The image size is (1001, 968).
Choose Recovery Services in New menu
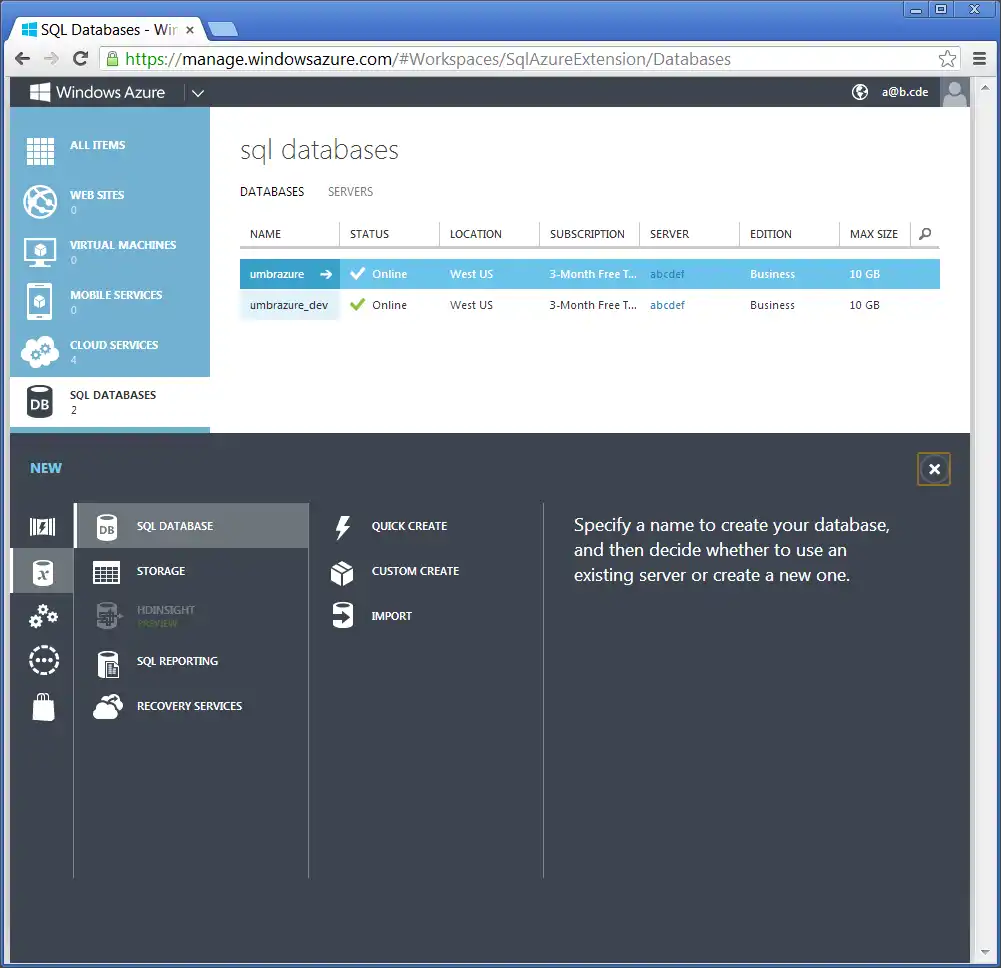point(192,706)
